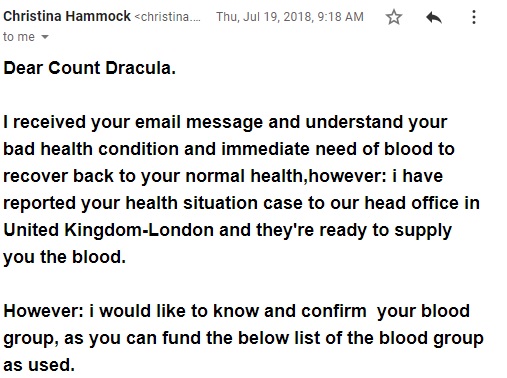Star this email from Christina Hammock
The height and width of the screenshot is (378, 507).
394,17
